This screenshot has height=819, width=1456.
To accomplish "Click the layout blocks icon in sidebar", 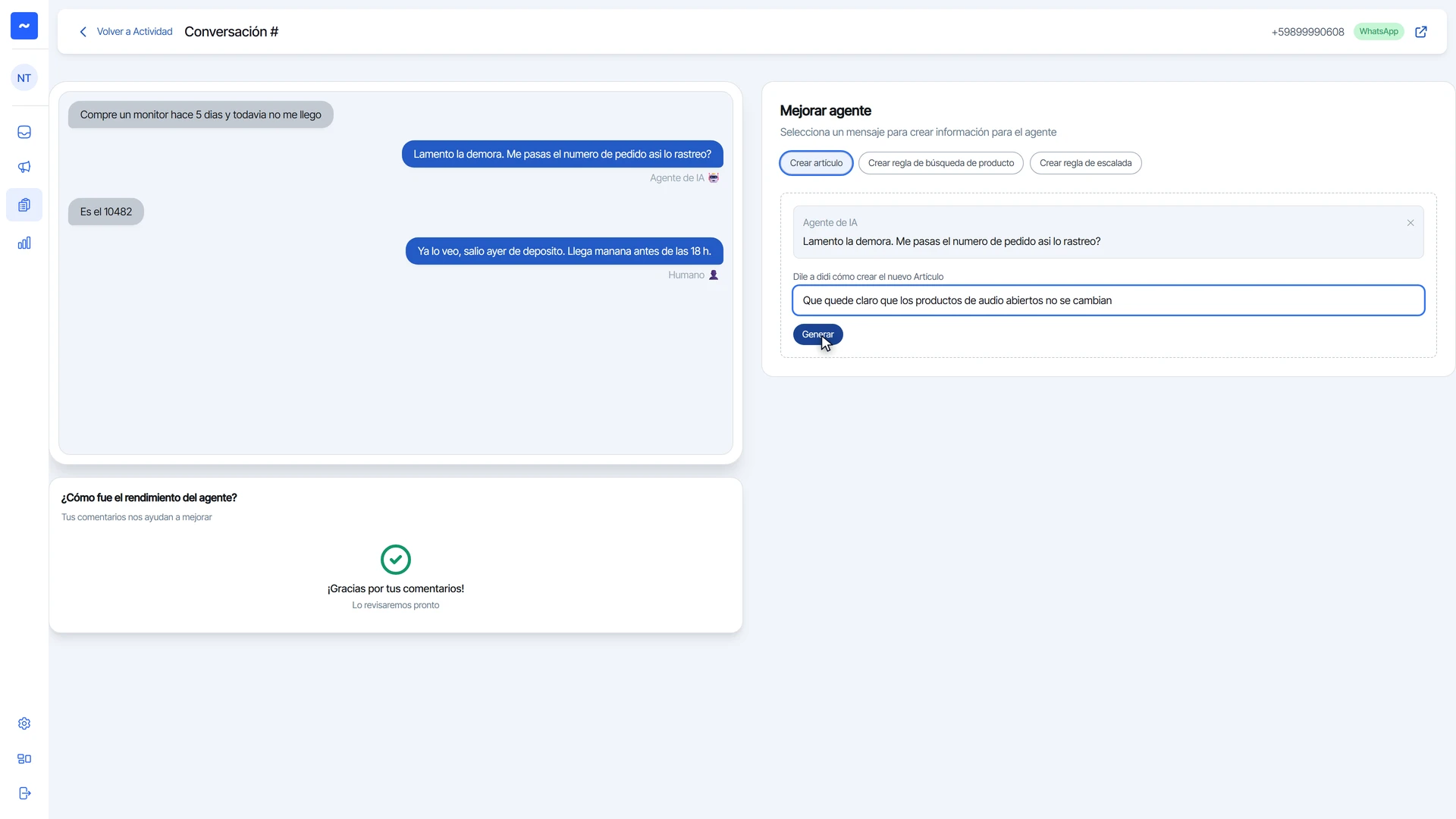I will 24,758.
